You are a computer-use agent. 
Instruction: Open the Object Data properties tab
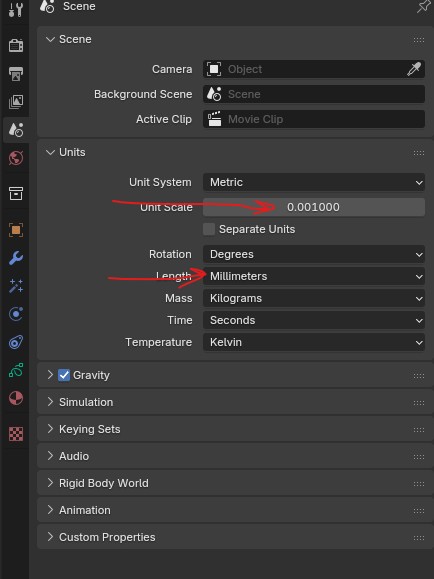point(16,370)
